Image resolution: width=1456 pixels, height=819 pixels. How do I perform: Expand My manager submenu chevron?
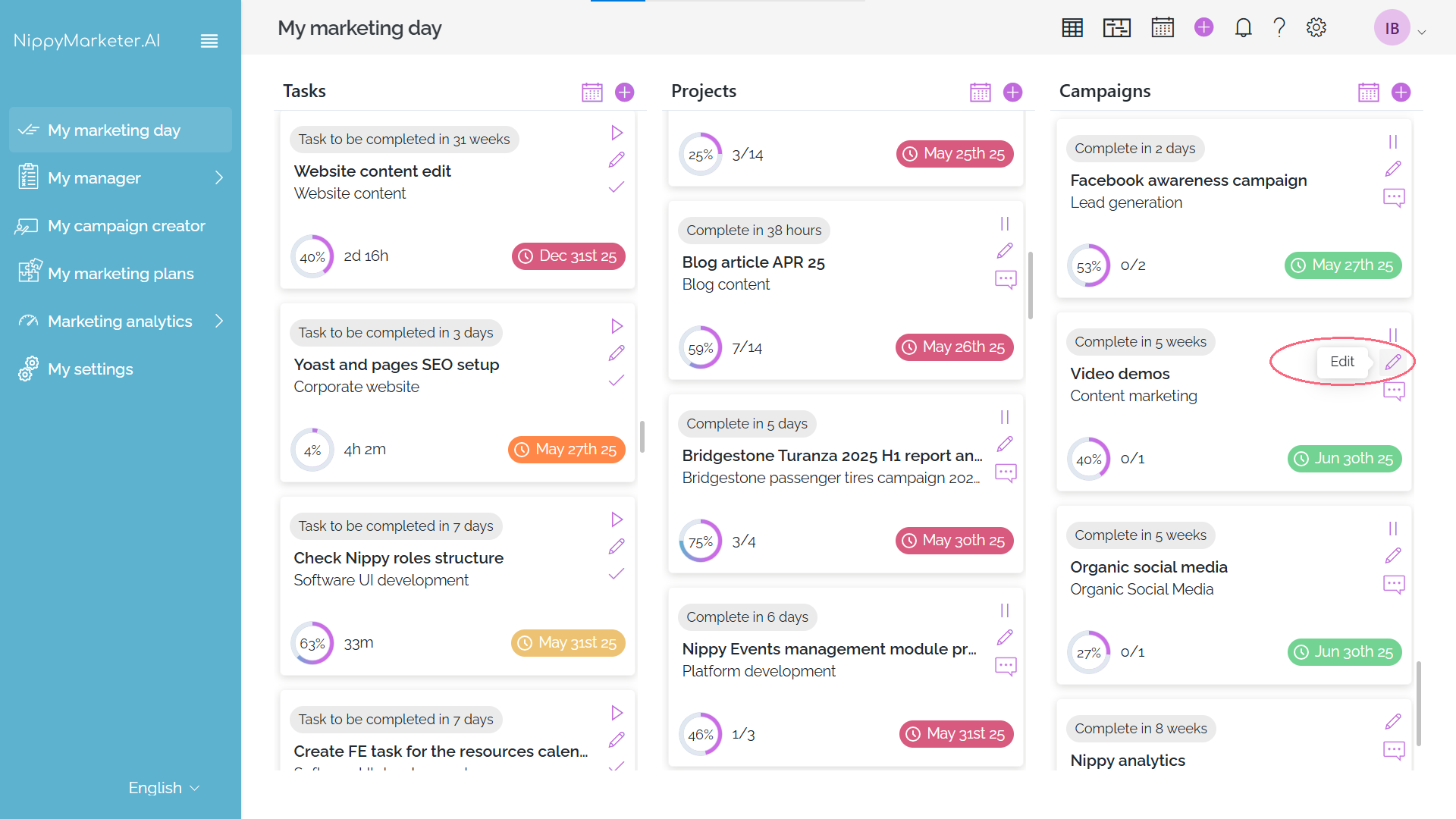point(219,178)
